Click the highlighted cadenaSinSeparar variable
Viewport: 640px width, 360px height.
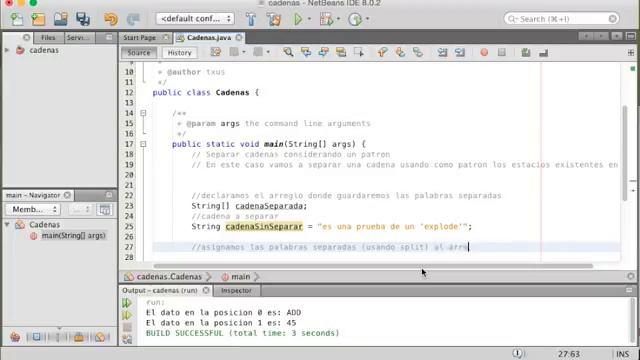point(264,227)
